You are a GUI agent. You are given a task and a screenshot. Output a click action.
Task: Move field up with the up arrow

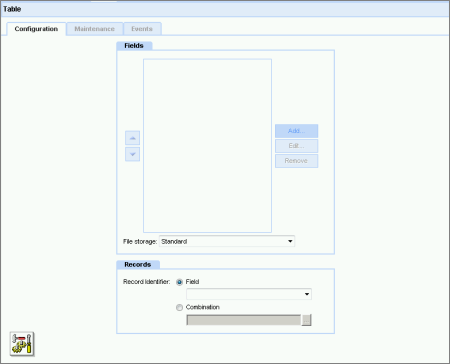coord(132,138)
